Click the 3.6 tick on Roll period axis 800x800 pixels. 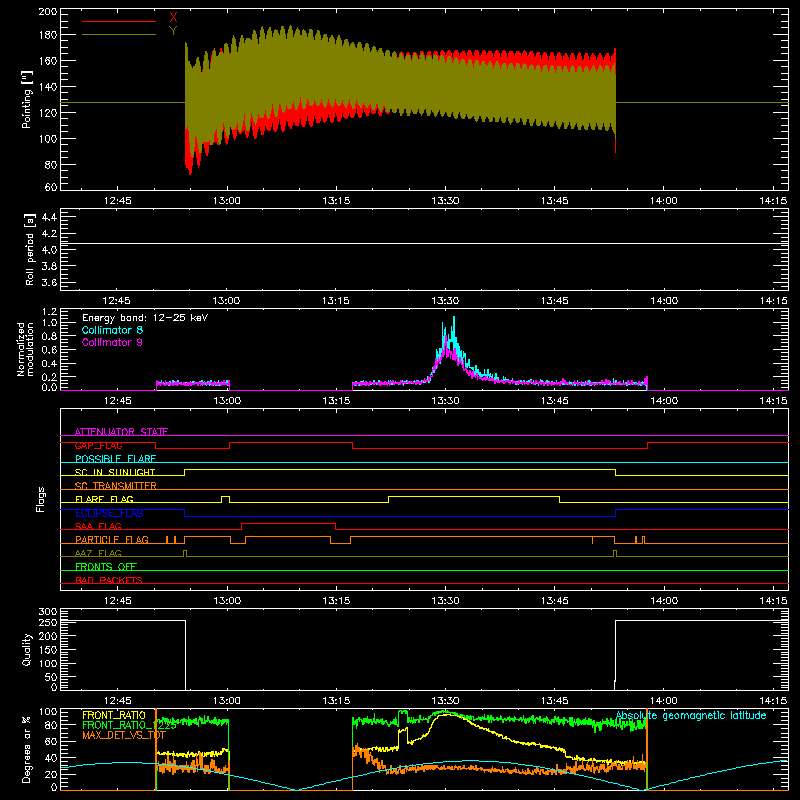49,282
